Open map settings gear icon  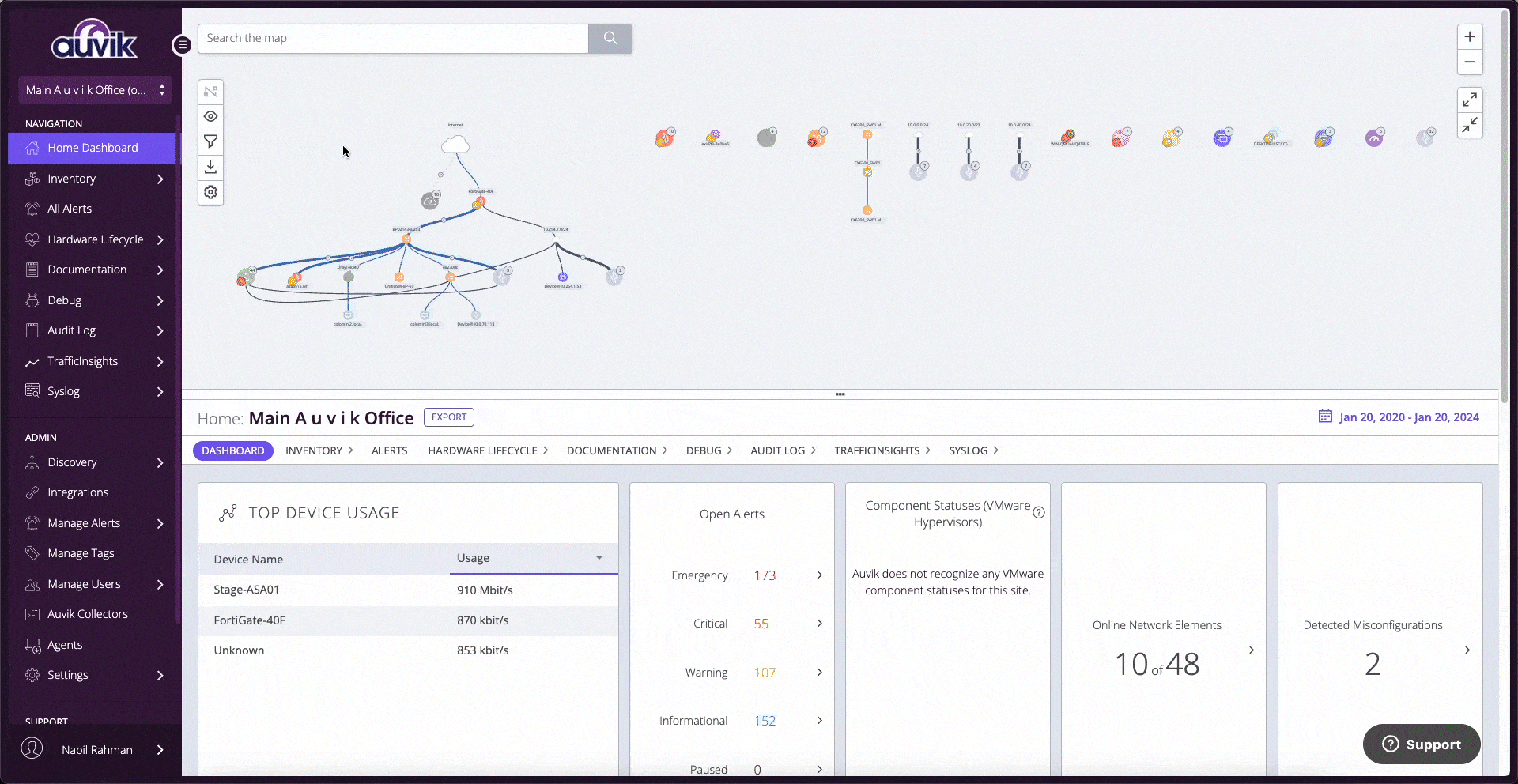pyautogui.click(x=210, y=192)
